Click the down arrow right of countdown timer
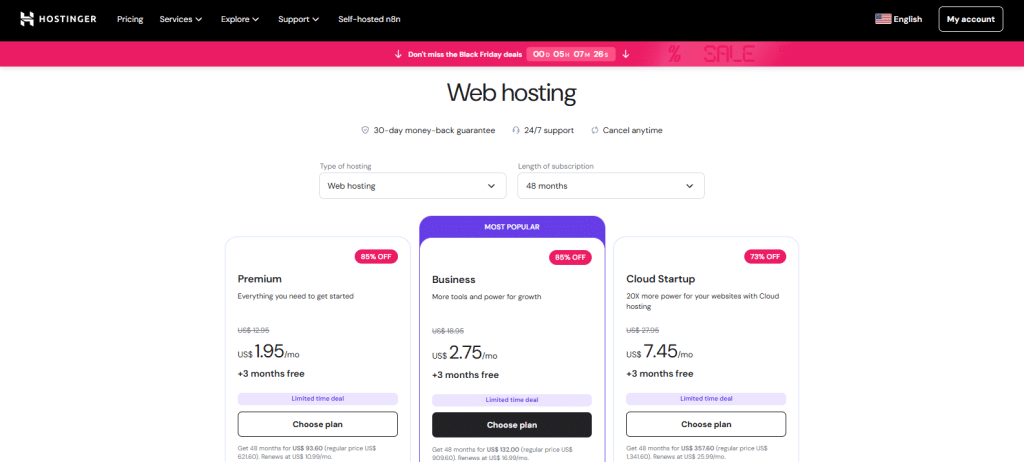 click(x=626, y=54)
